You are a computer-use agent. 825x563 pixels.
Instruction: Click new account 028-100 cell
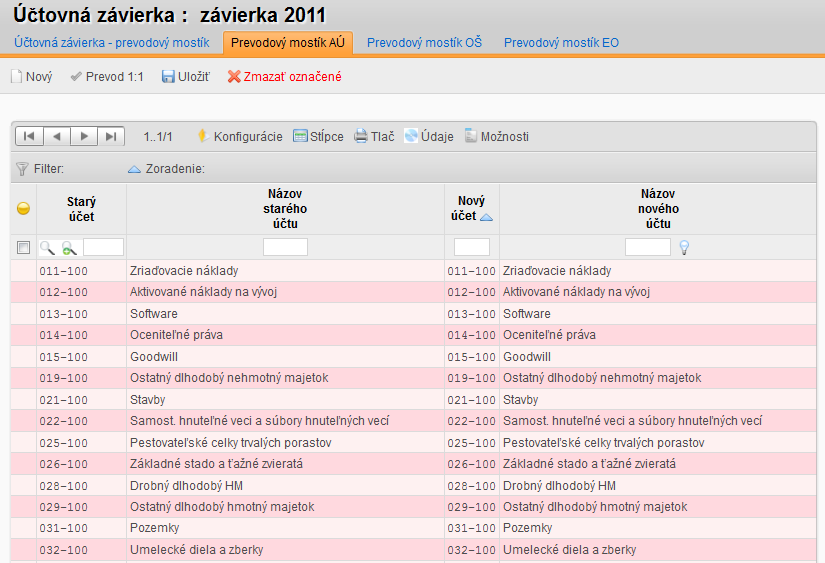tap(471, 487)
